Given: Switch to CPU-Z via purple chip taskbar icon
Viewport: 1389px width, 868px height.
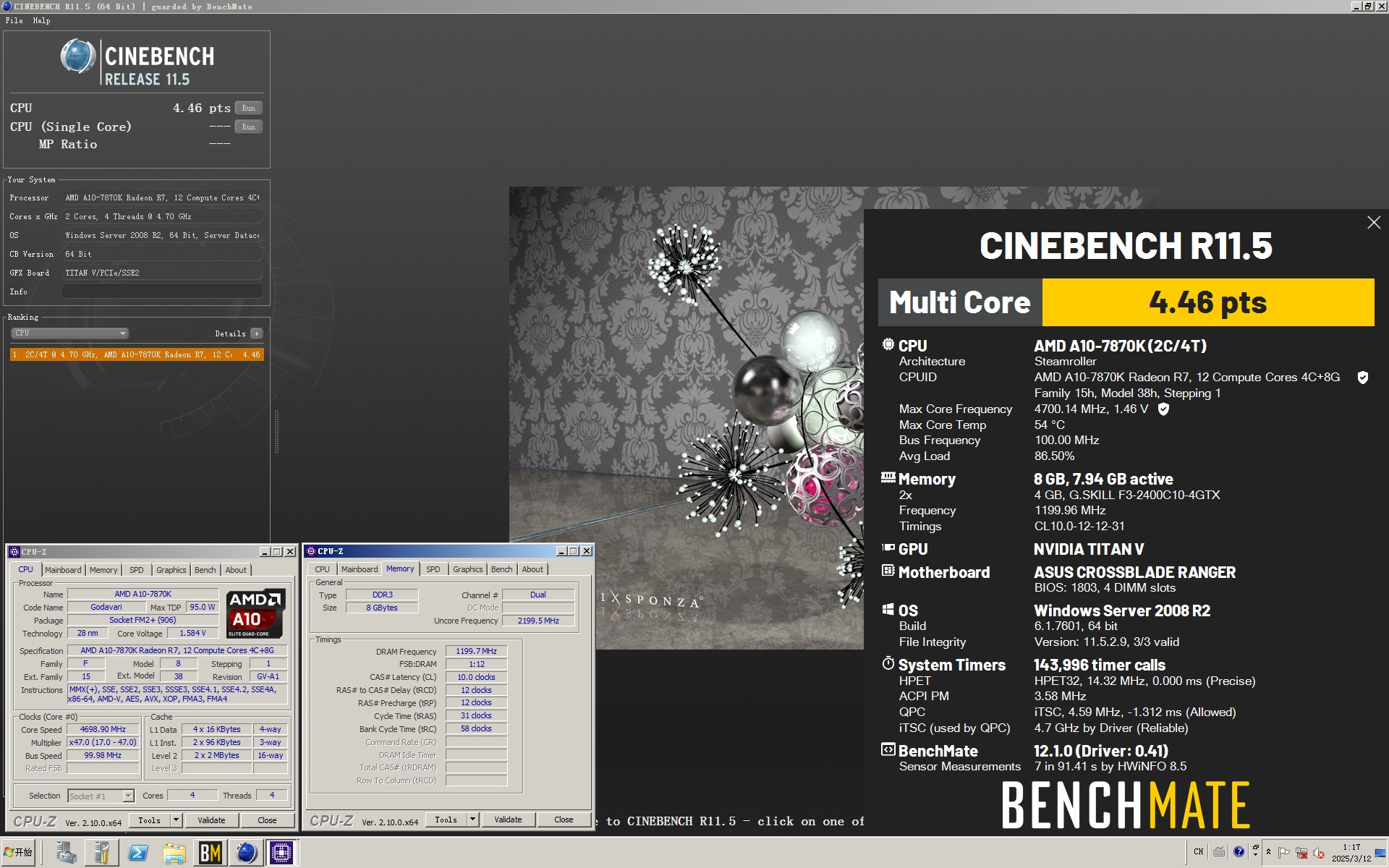Looking at the screenshot, I should pos(281,853).
